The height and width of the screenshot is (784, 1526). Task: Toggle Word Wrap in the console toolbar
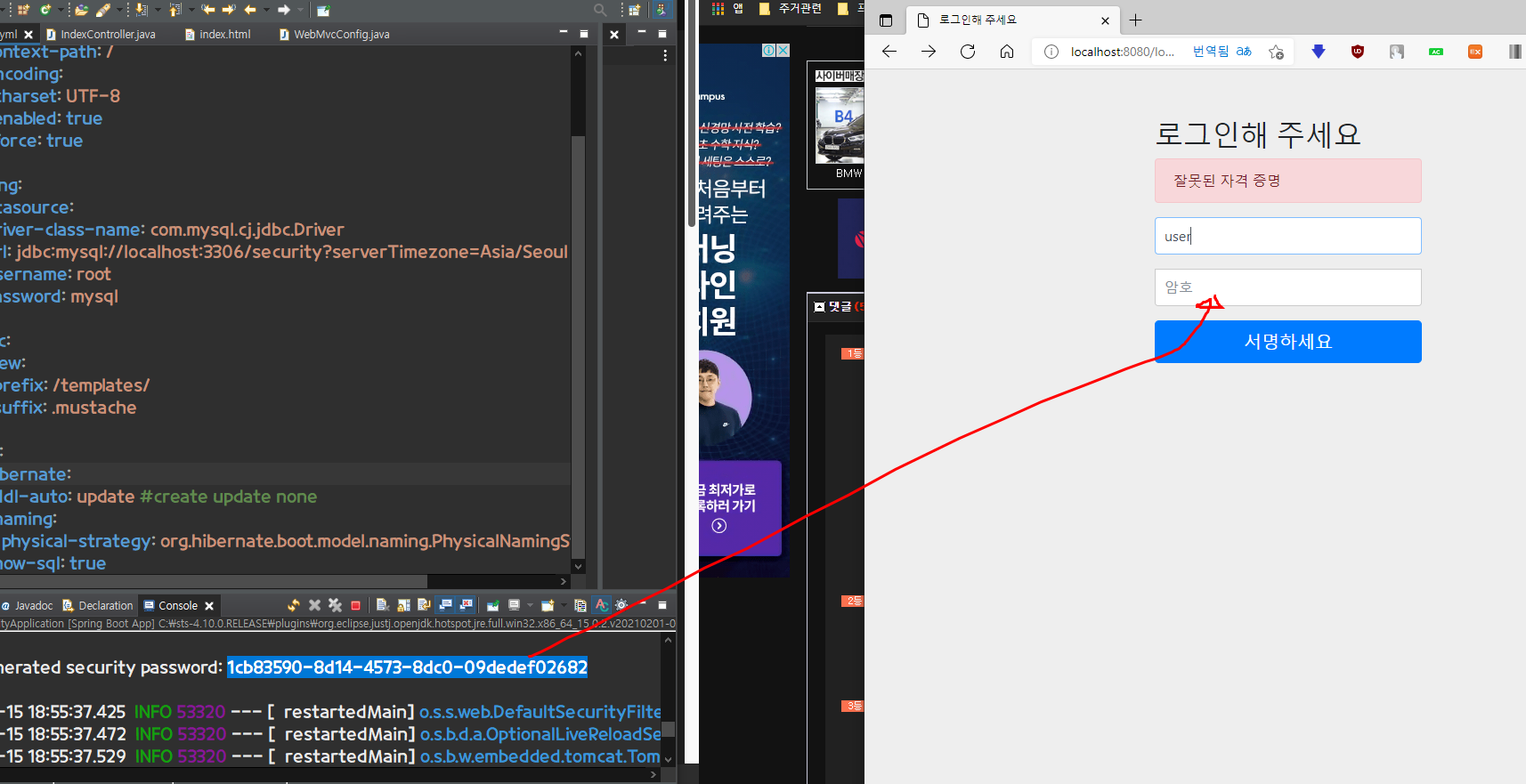[x=424, y=605]
